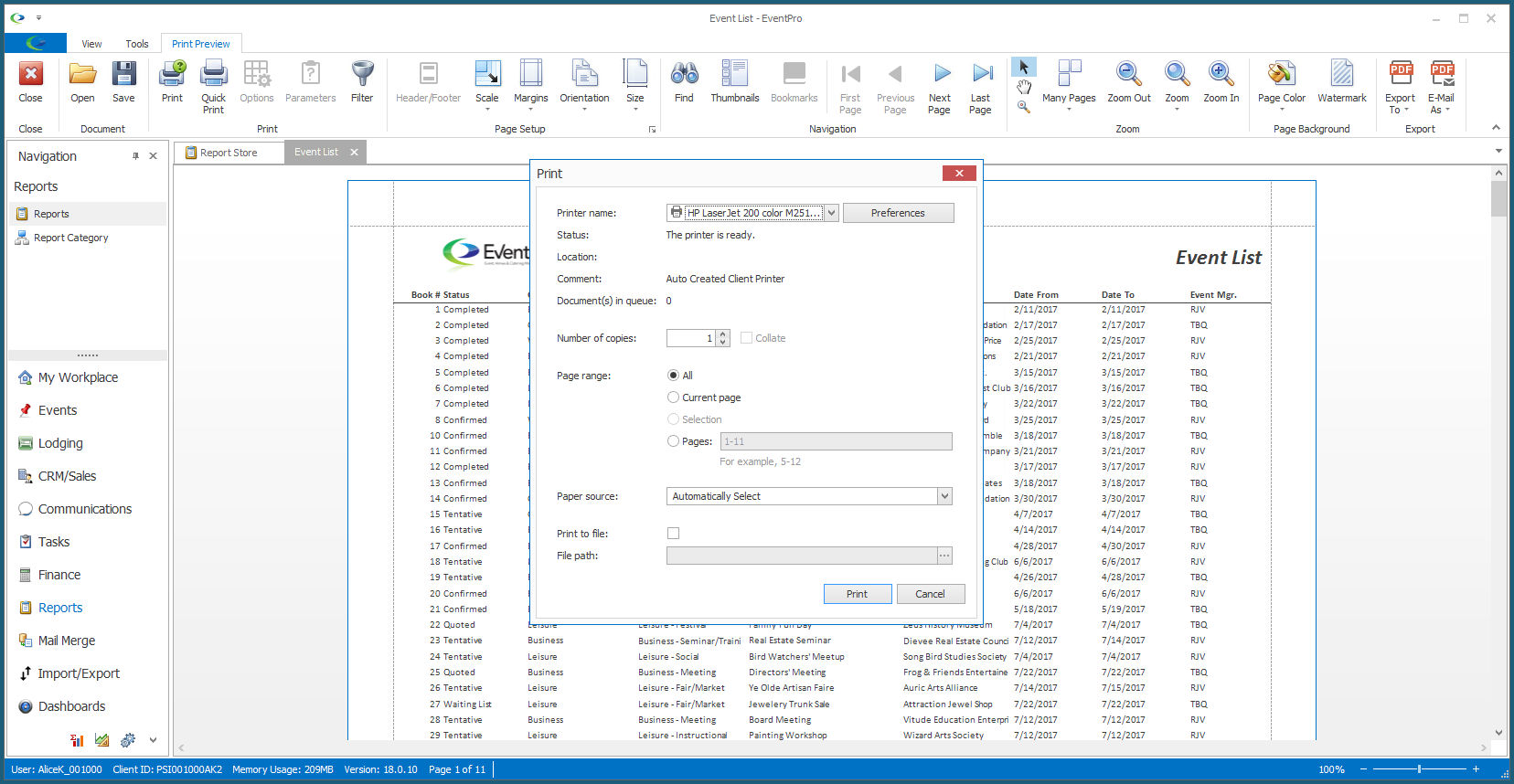Open the Filter funnel tool
1514x784 pixels.
[362, 74]
